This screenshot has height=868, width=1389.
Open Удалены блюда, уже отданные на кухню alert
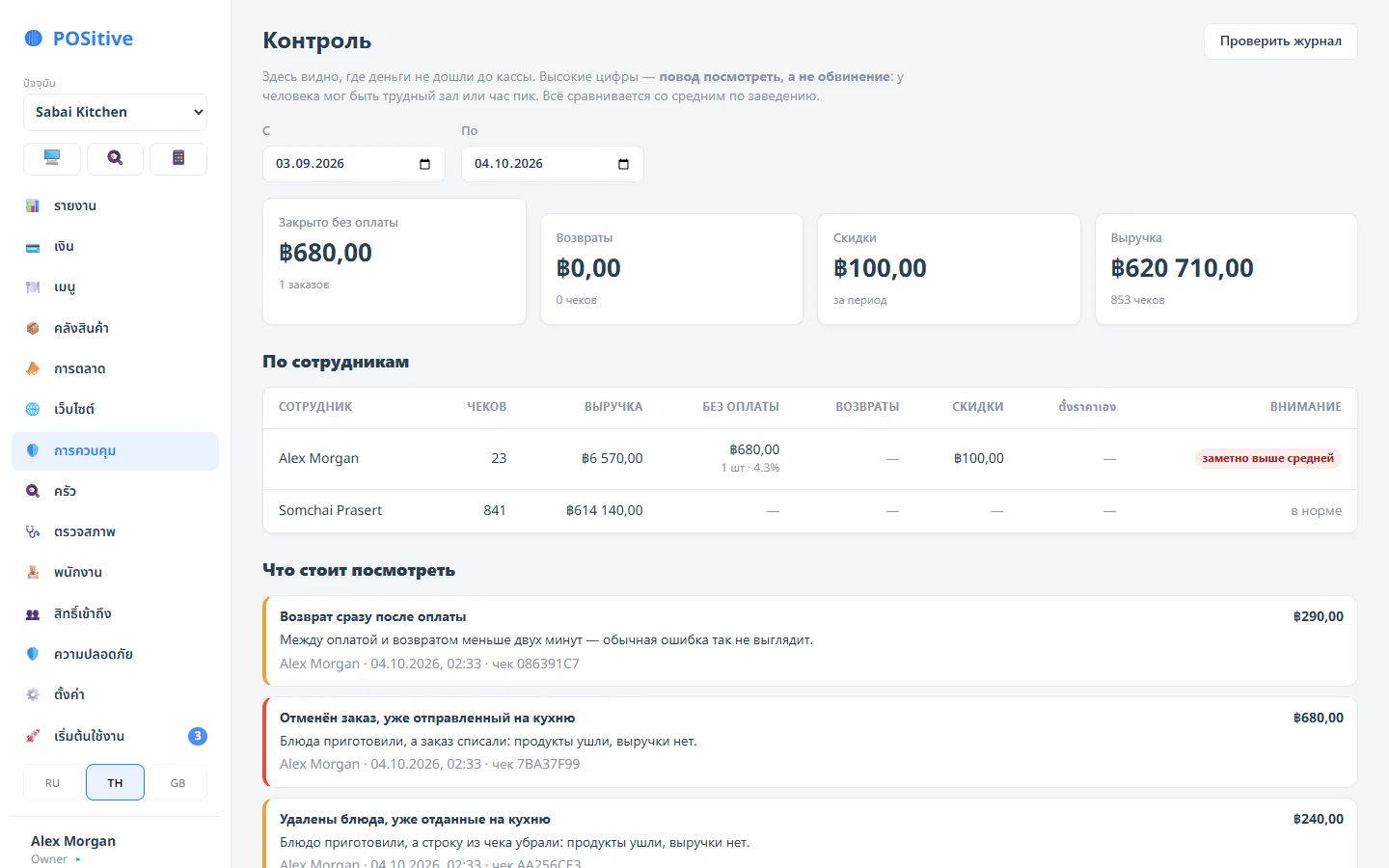tap(810, 833)
